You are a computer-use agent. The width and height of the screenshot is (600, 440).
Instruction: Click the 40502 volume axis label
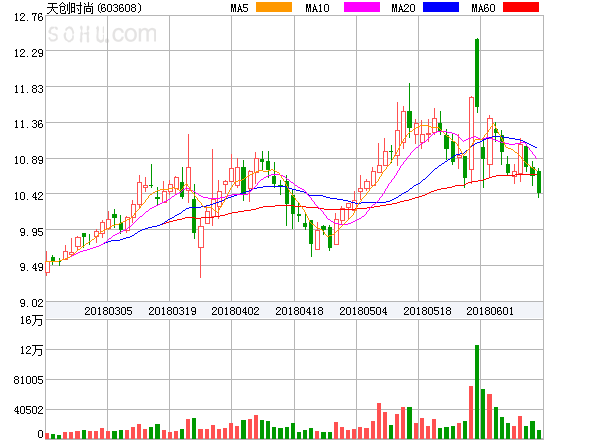[x=28, y=410]
